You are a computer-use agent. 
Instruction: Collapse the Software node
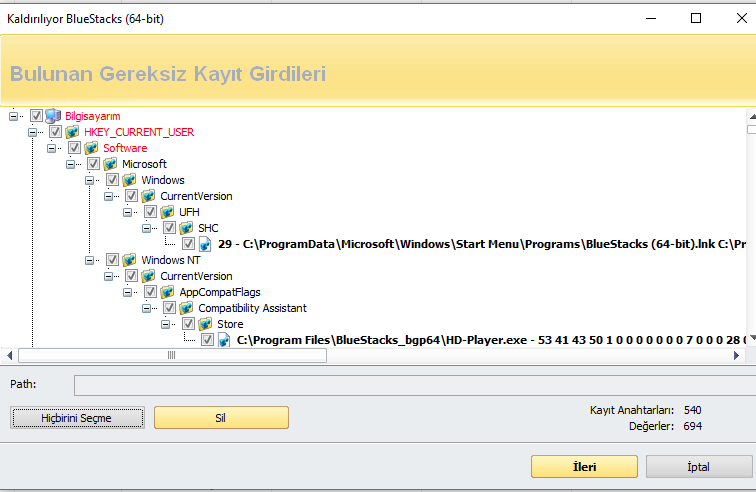(x=51, y=148)
